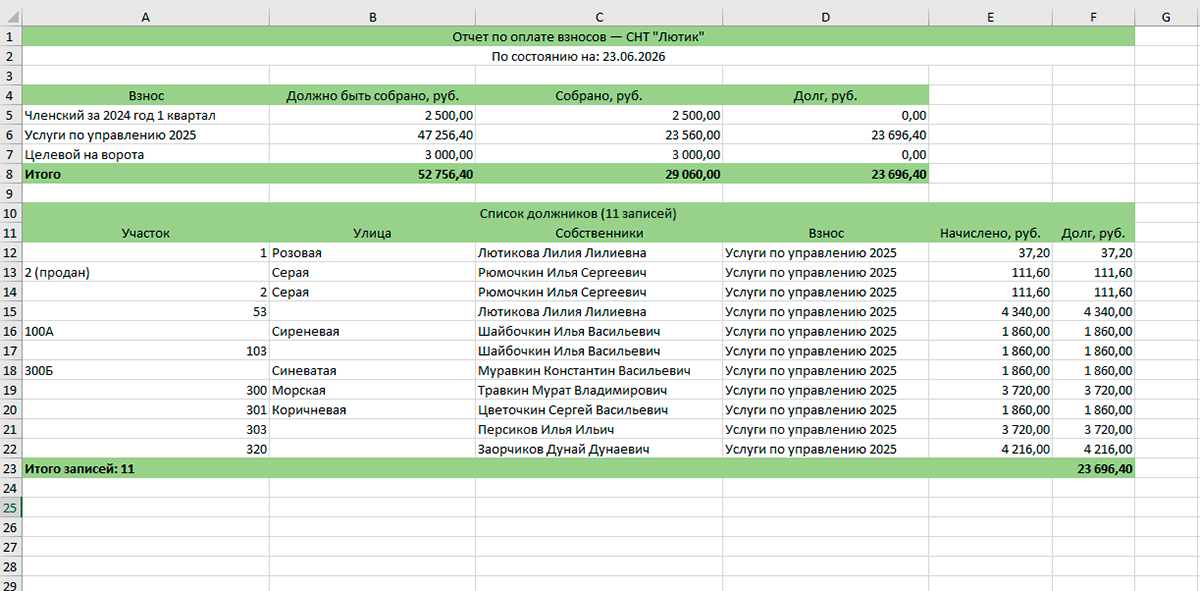Select owner "Муравкин Константин Васильевич"

pos(599,370)
